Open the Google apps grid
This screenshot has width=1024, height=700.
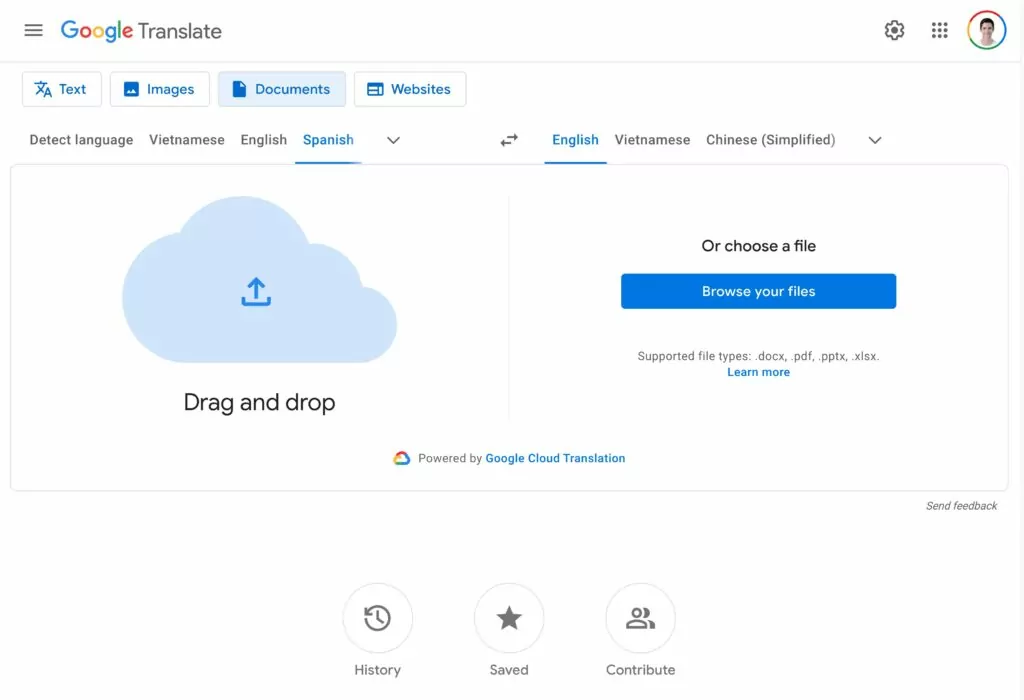click(939, 30)
